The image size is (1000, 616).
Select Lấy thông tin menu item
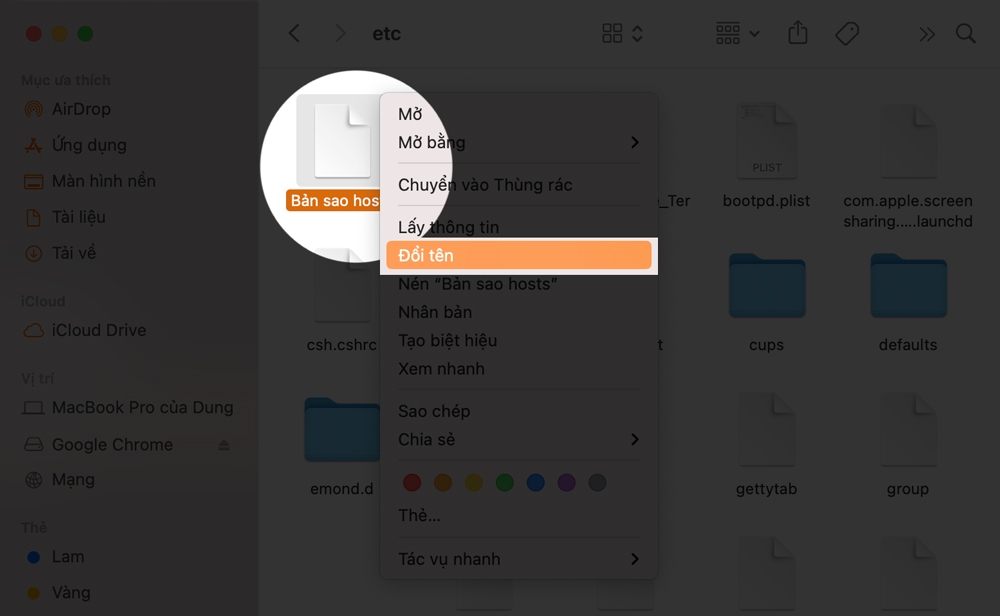click(x=518, y=227)
